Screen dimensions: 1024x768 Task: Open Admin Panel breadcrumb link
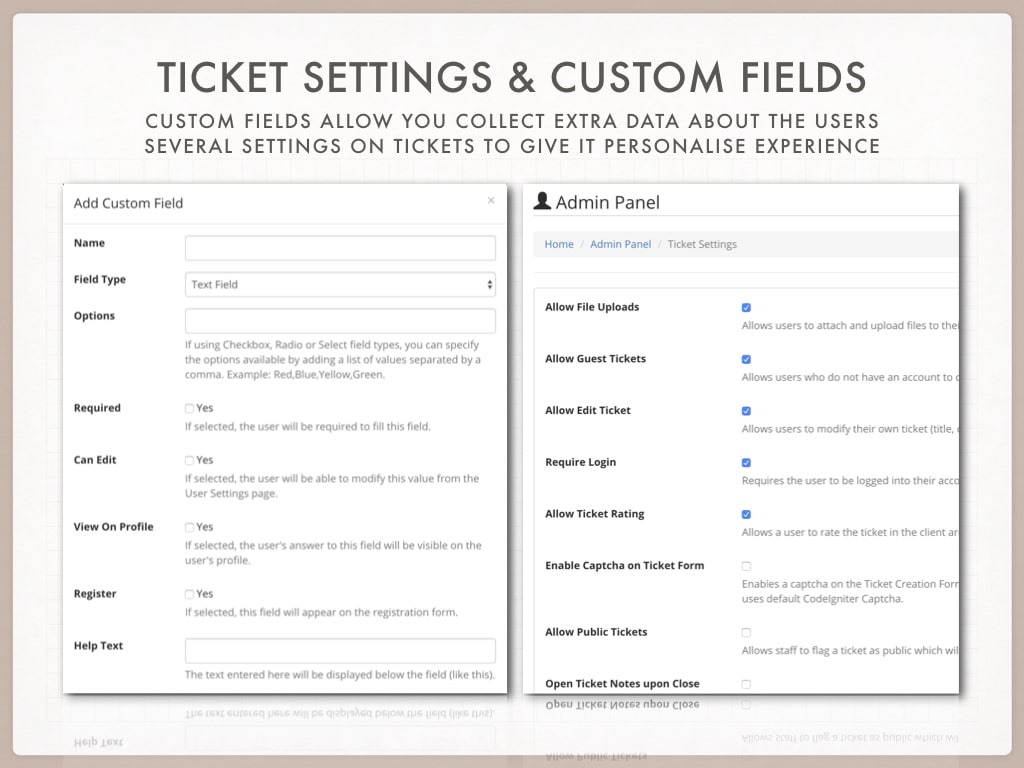click(x=620, y=244)
